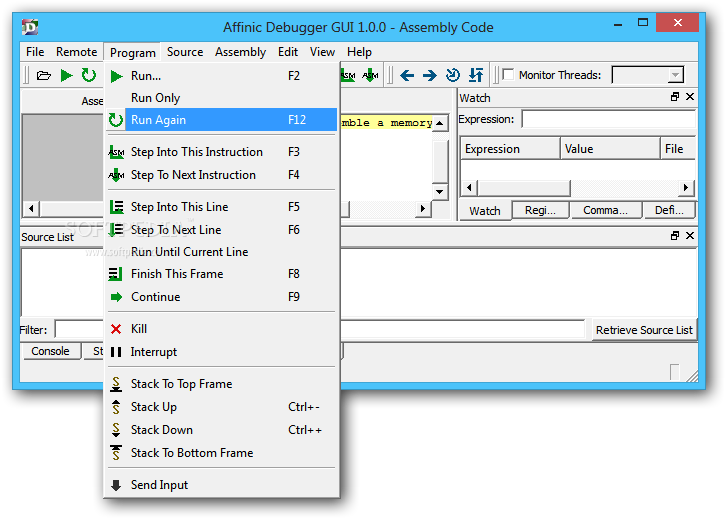This screenshot has height=519, width=726.
Task: Switch to the Defi... tab
Action: [669, 210]
